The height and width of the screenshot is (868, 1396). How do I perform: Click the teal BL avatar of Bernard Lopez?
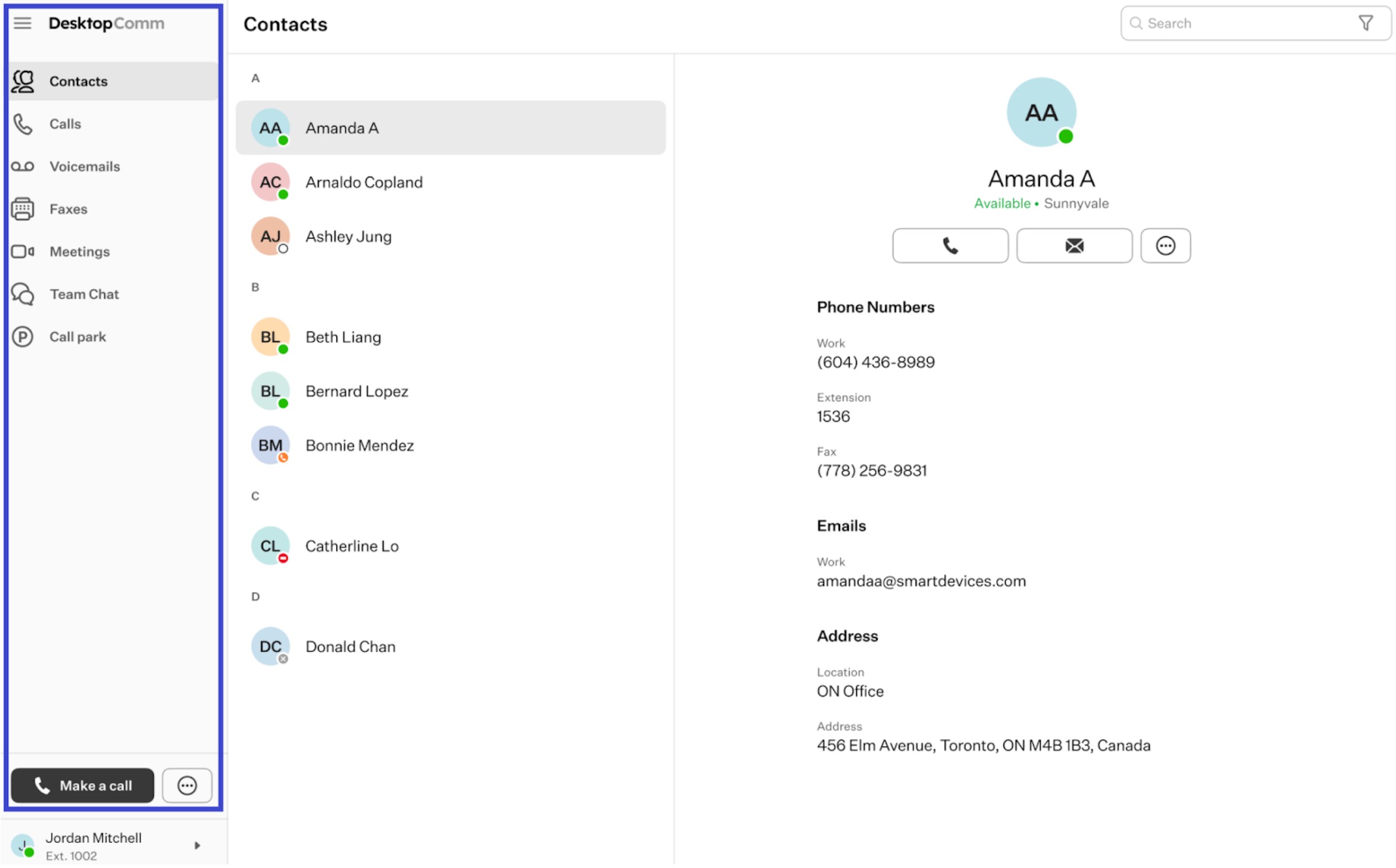pyautogui.click(x=270, y=391)
